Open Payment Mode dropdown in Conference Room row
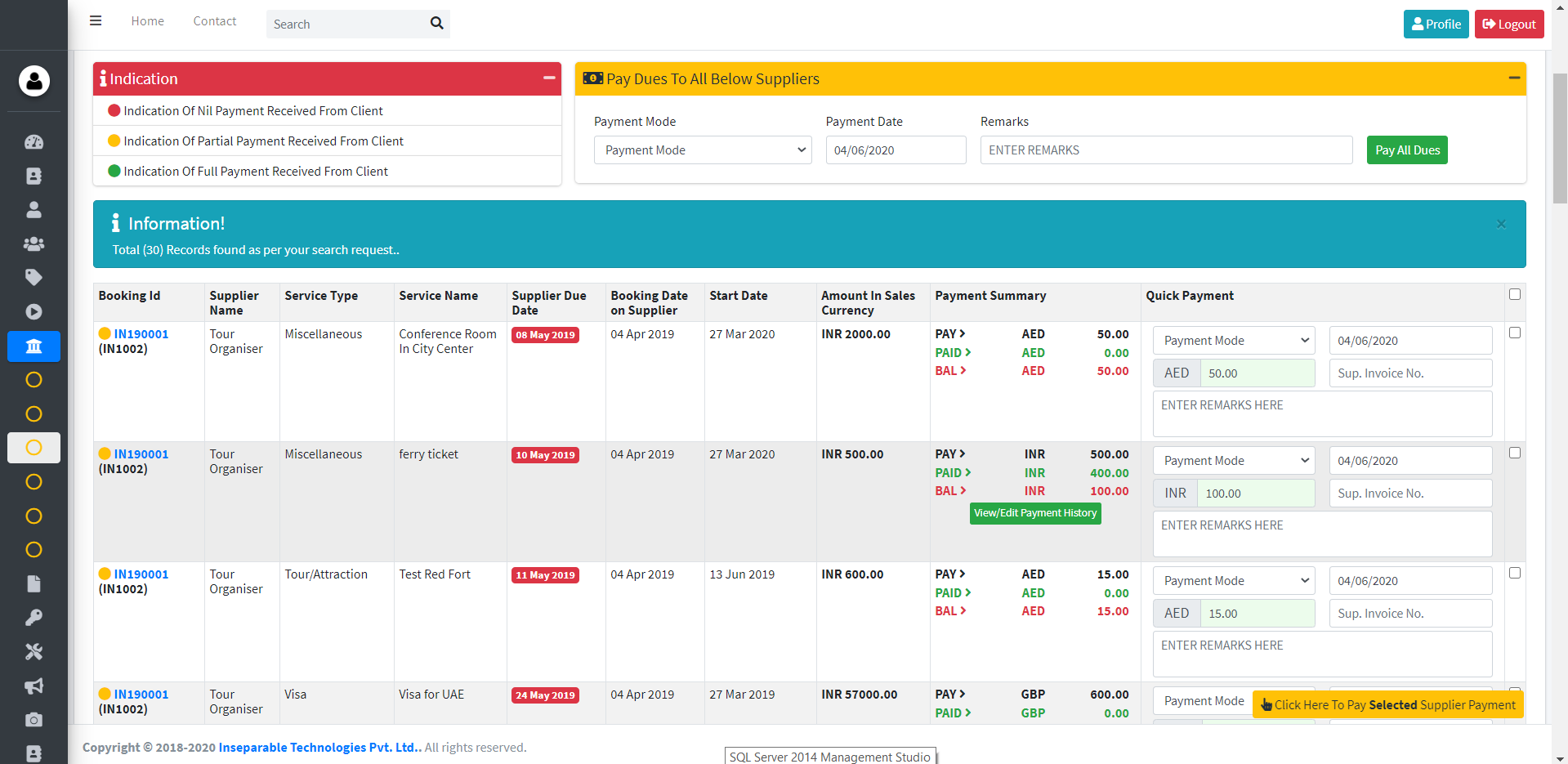Image resolution: width=1568 pixels, height=764 pixels. (x=1234, y=341)
